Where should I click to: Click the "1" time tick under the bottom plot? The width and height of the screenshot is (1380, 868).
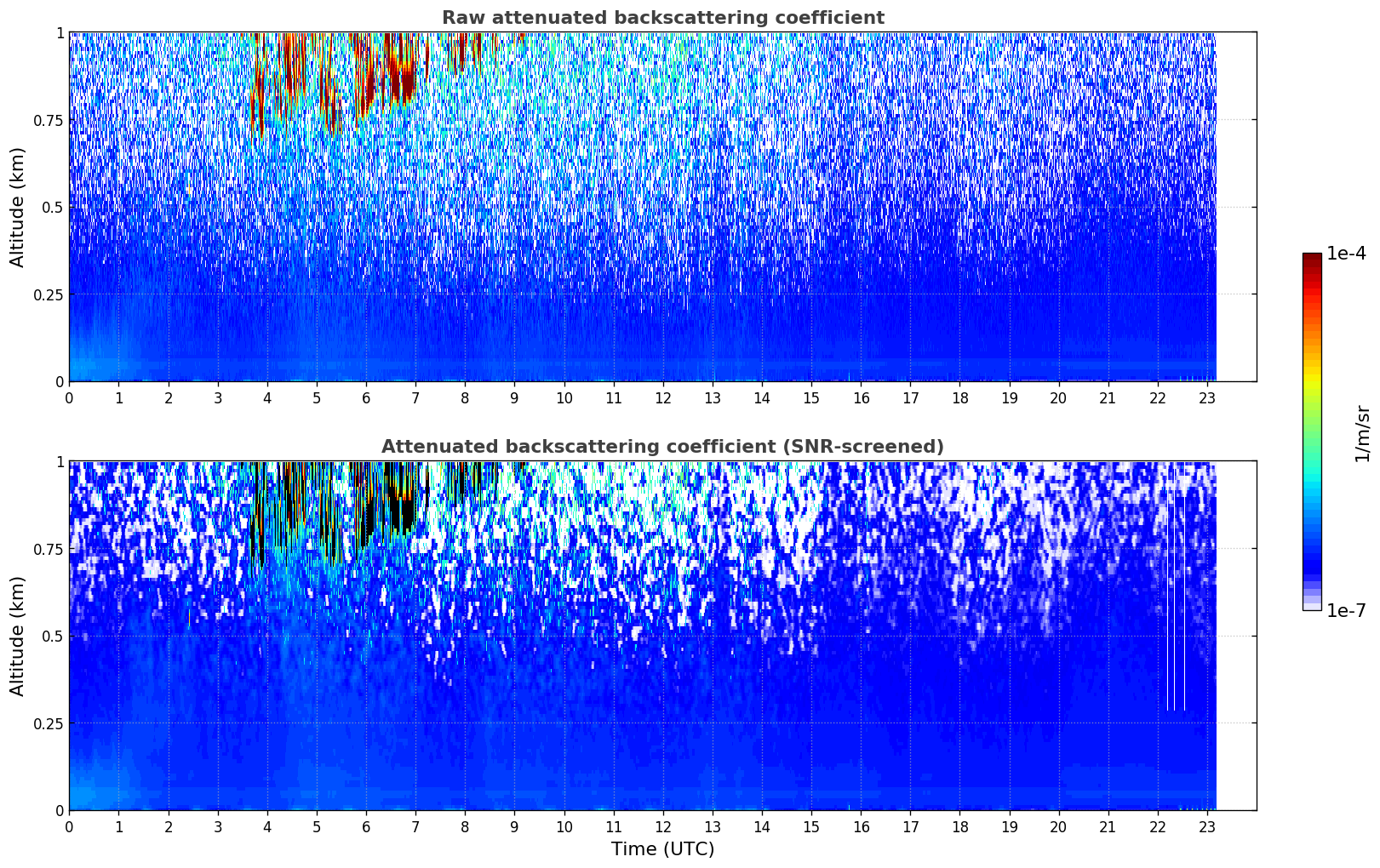coord(119,826)
